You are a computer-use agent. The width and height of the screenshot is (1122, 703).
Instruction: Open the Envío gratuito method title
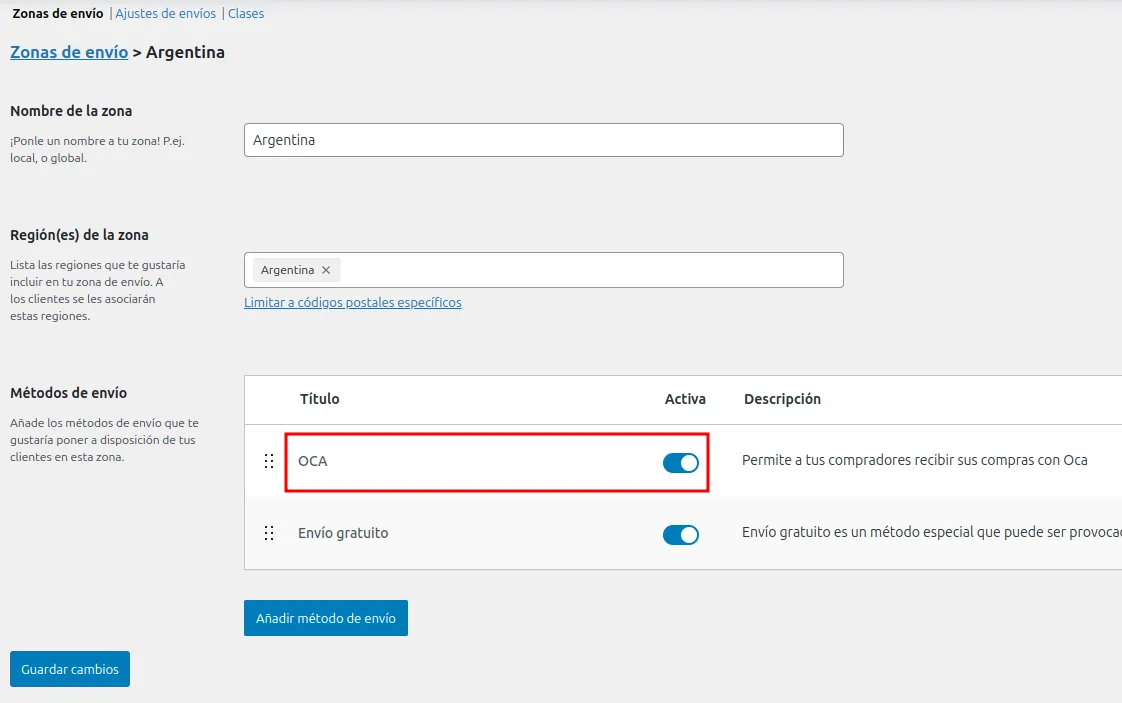[x=343, y=533]
